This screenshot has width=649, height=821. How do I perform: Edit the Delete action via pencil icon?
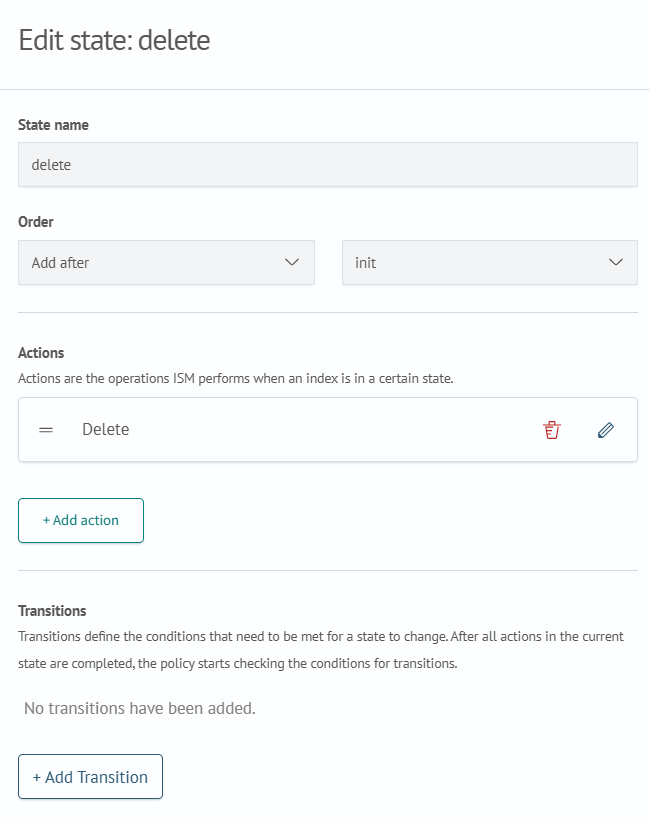pos(606,430)
